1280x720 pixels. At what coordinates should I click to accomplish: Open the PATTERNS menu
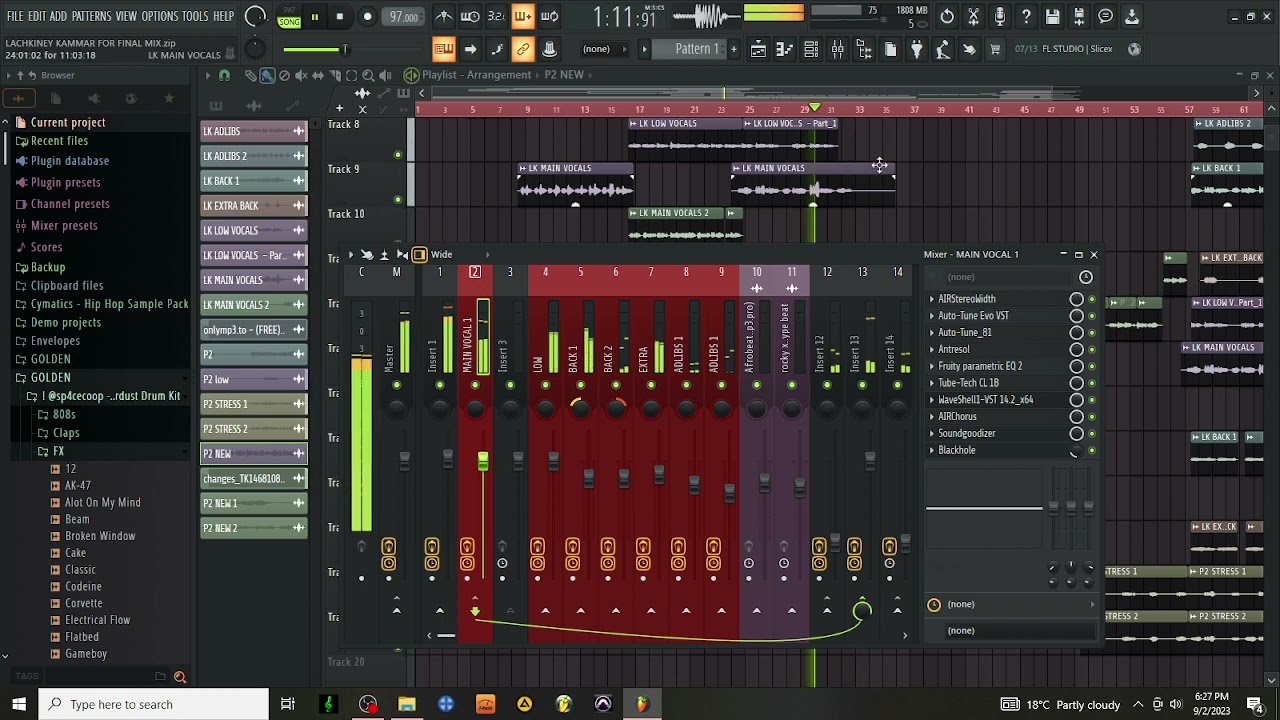point(91,16)
